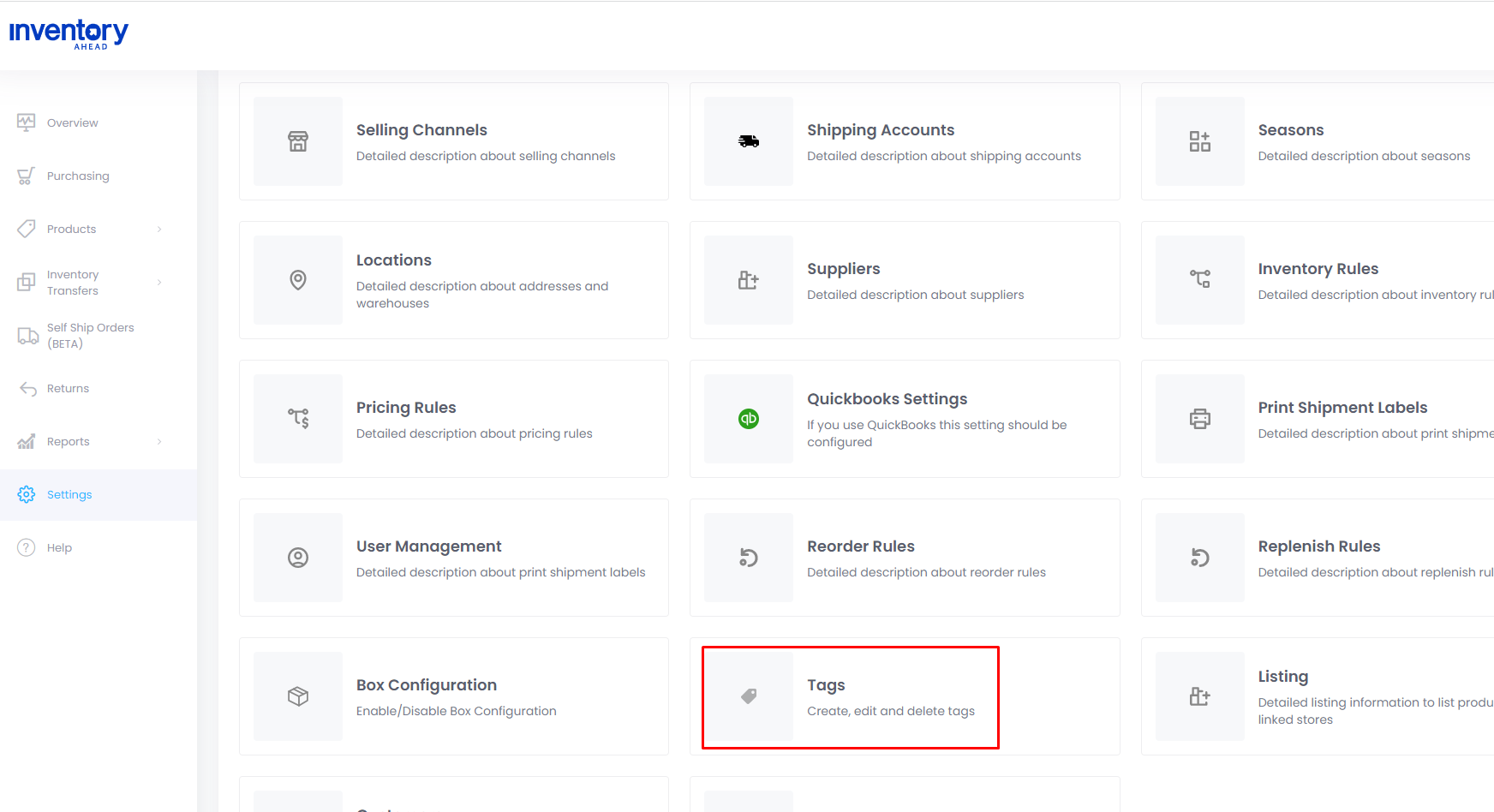The height and width of the screenshot is (812, 1494).
Task: Open Inventory Transfers label in sidebar
Action: tap(73, 282)
